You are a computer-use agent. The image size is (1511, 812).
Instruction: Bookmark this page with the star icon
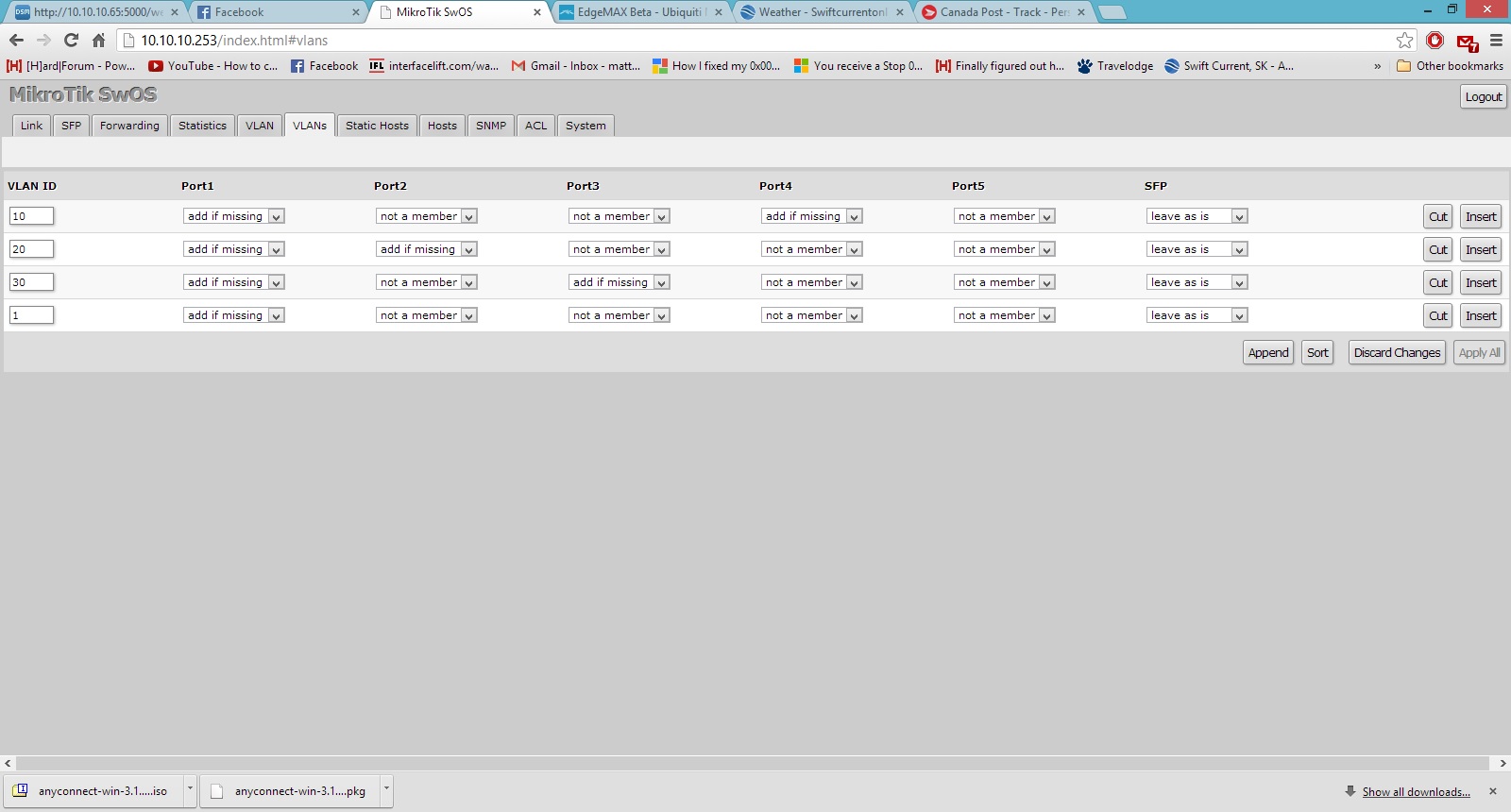(1405, 41)
